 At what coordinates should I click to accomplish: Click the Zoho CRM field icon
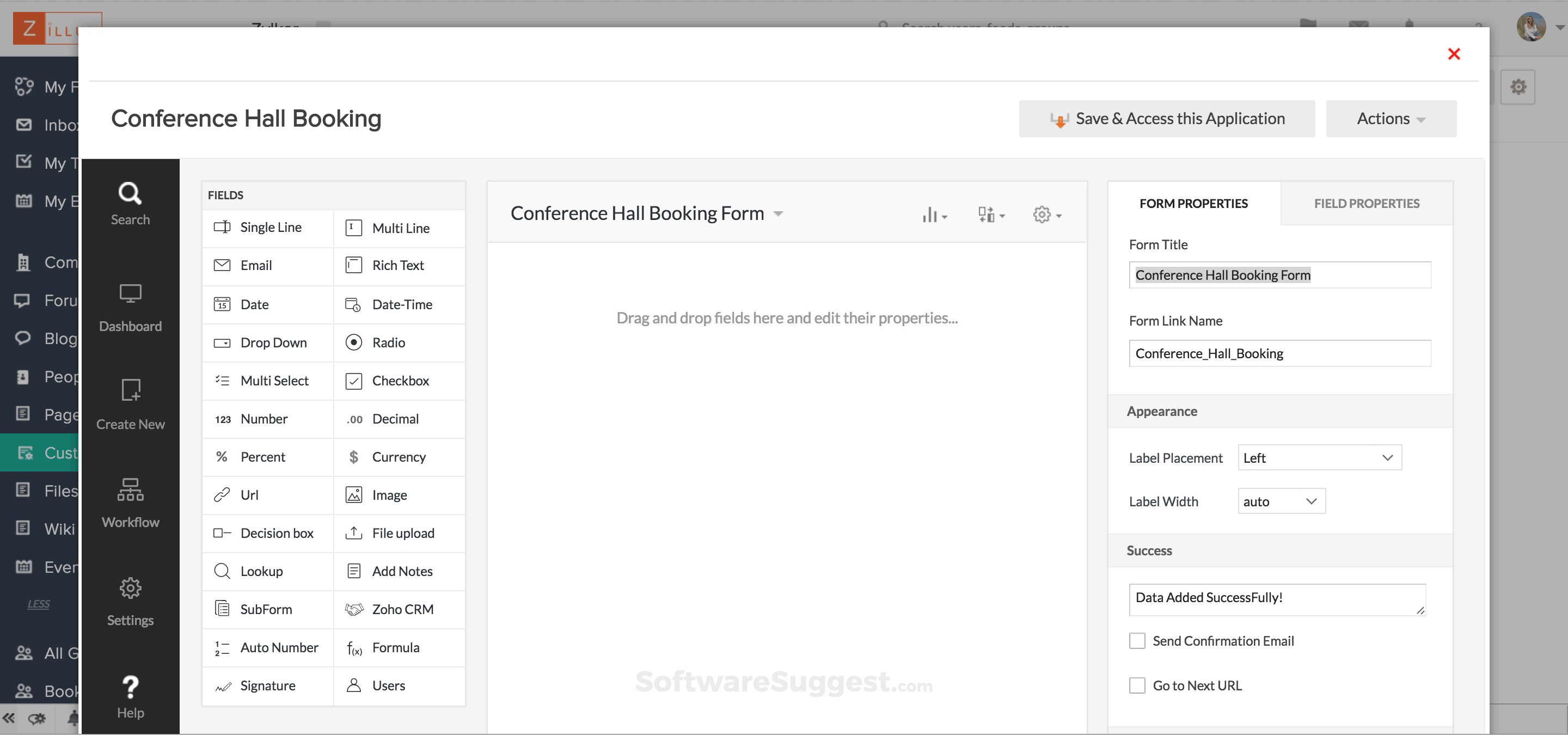click(356, 609)
